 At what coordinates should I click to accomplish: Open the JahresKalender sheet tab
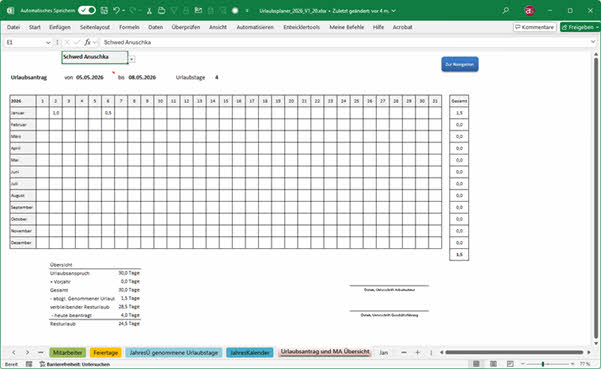point(250,353)
